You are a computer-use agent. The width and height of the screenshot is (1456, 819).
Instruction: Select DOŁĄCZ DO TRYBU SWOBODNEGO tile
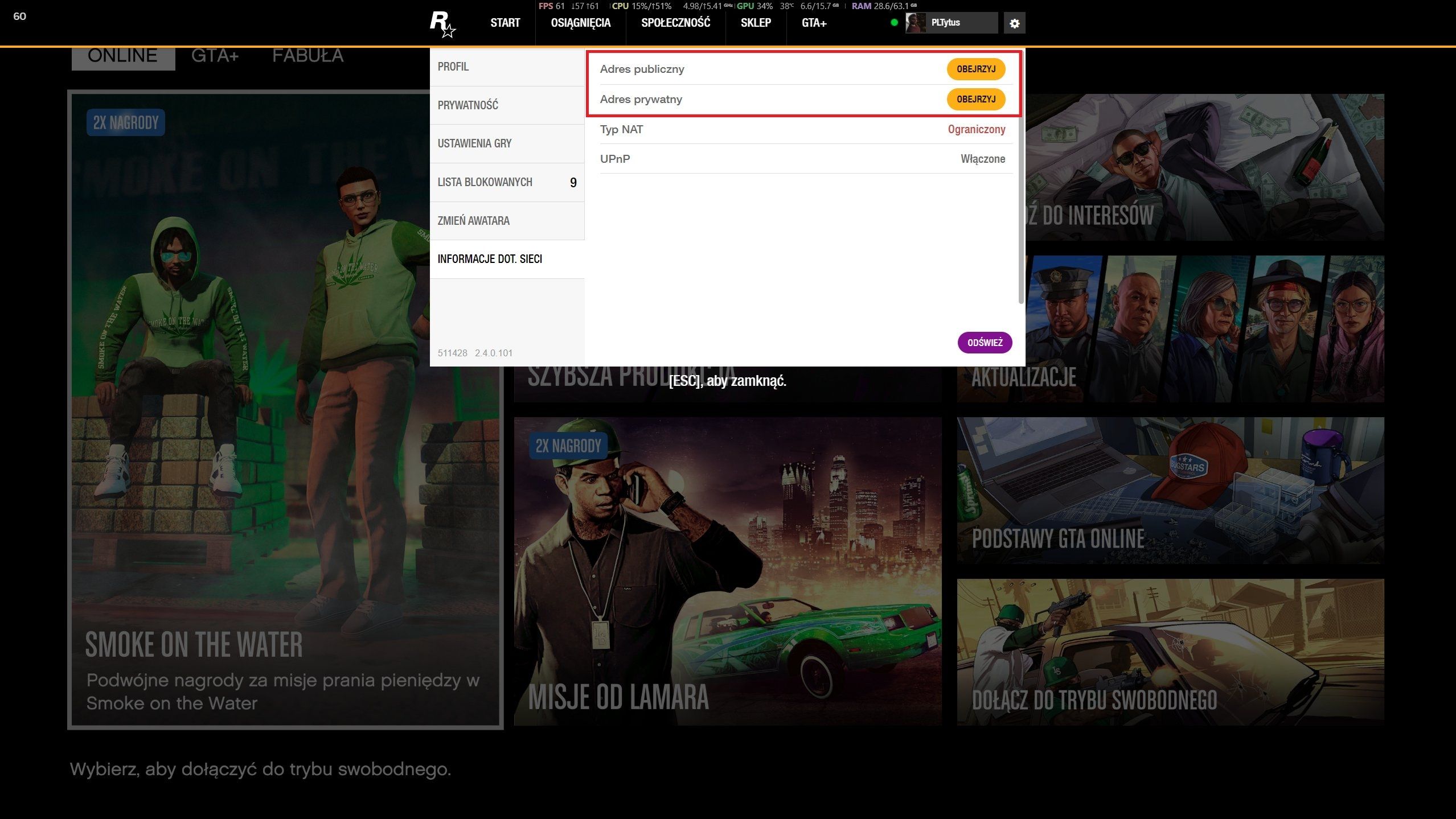point(1170,652)
